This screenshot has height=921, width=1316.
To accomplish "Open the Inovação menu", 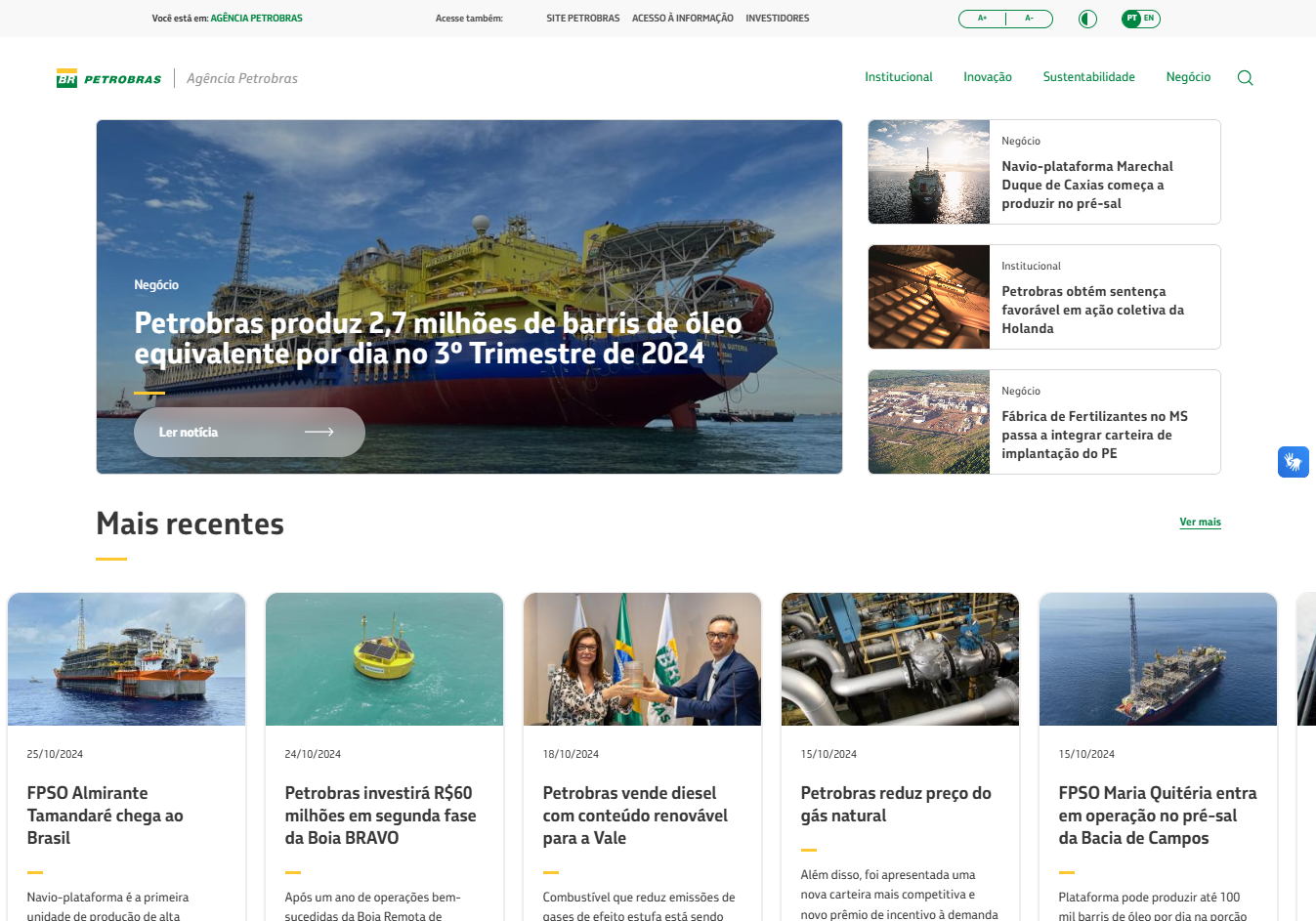I will click(987, 77).
